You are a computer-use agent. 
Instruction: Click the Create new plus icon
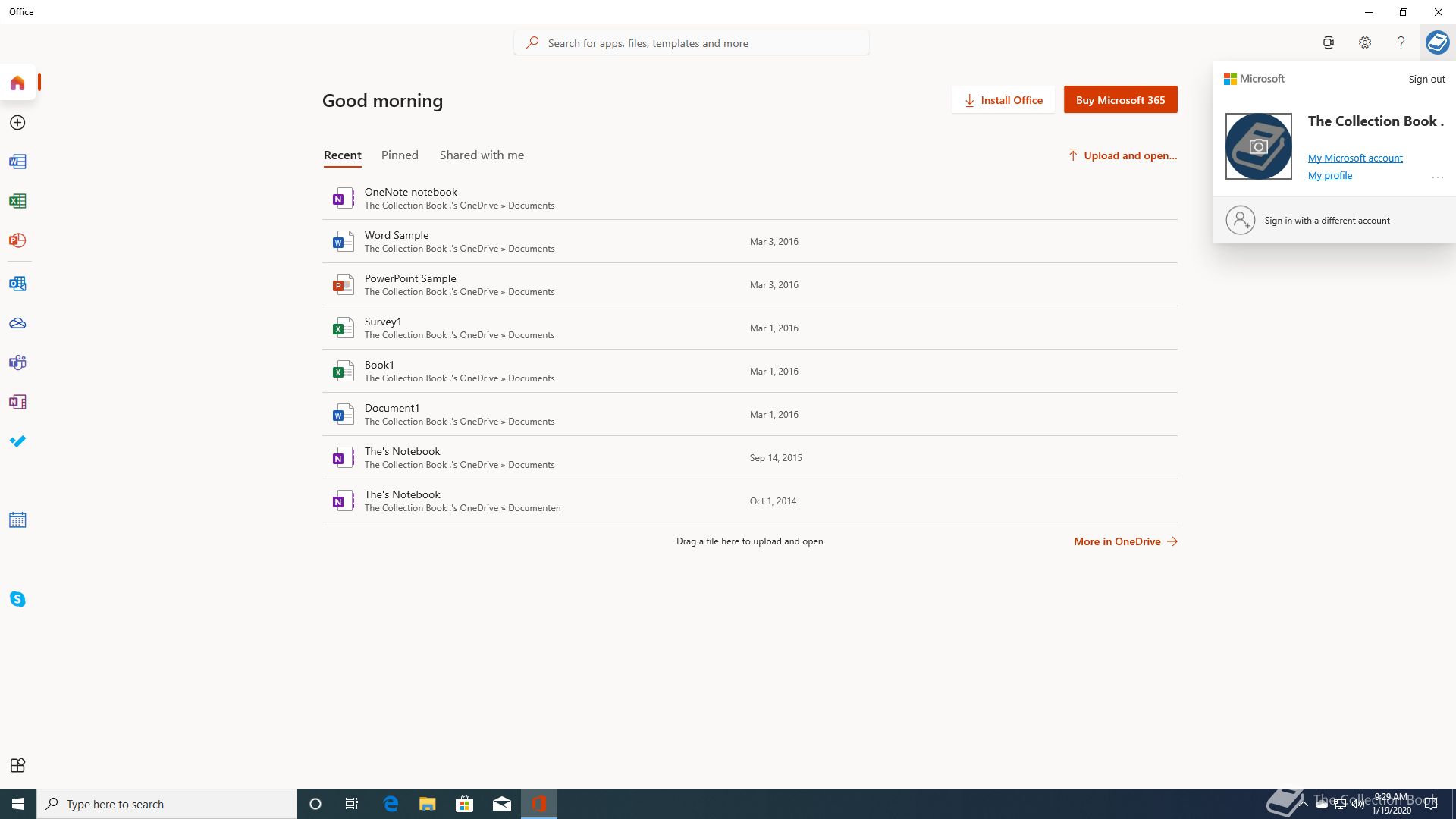(x=17, y=122)
